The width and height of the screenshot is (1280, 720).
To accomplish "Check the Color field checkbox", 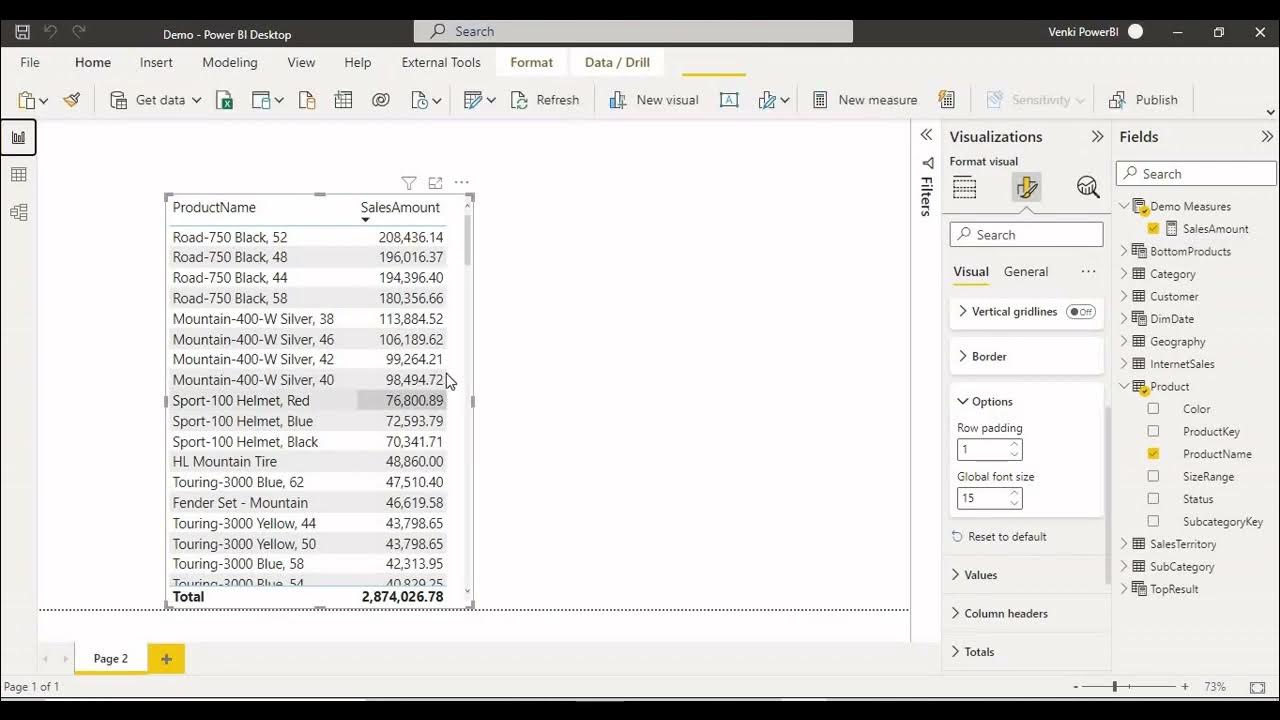I will [x=1154, y=409].
